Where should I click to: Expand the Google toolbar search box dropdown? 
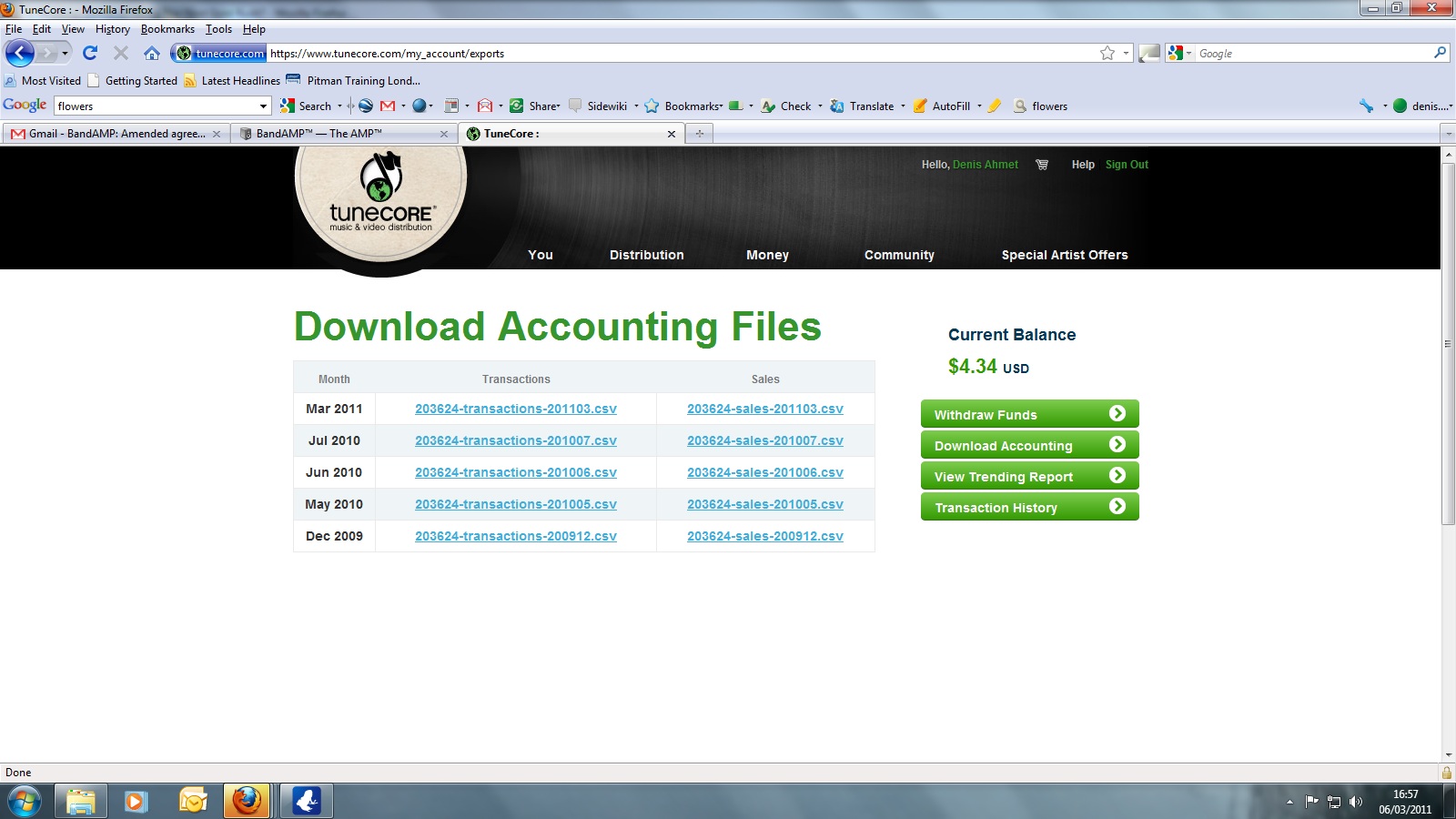tap(264, 106)
